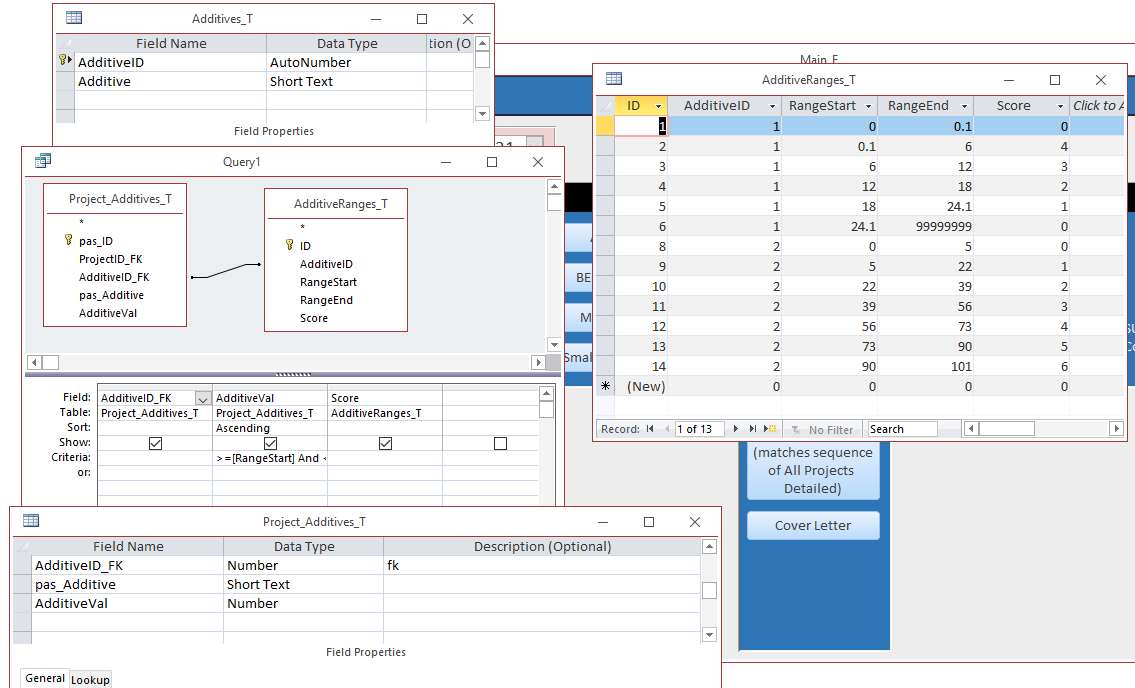Select RangeEnd in AdditiveRanges_T field list

click(x=326, y=300)
